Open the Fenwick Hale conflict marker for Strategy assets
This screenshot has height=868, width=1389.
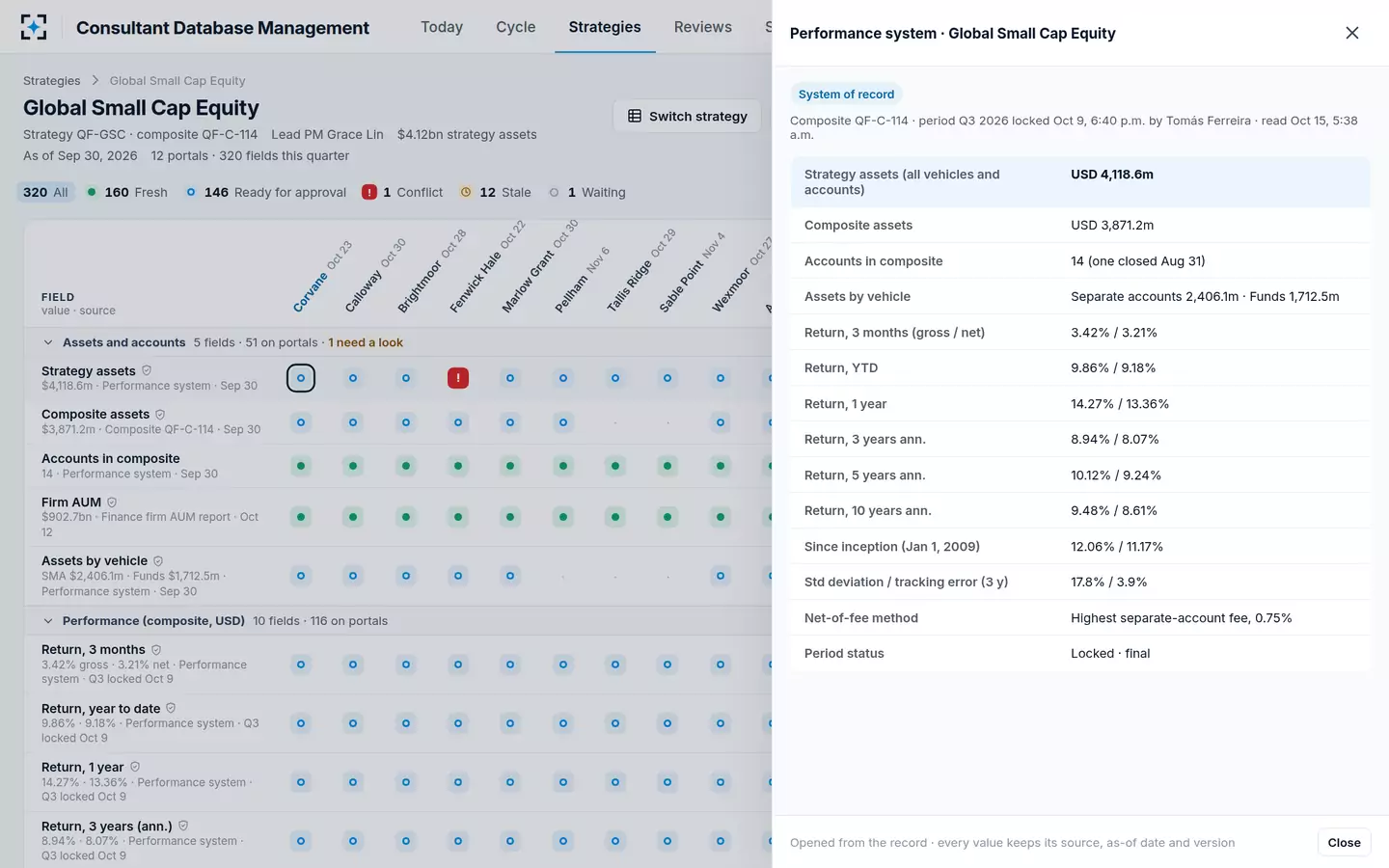pos(458,378)
